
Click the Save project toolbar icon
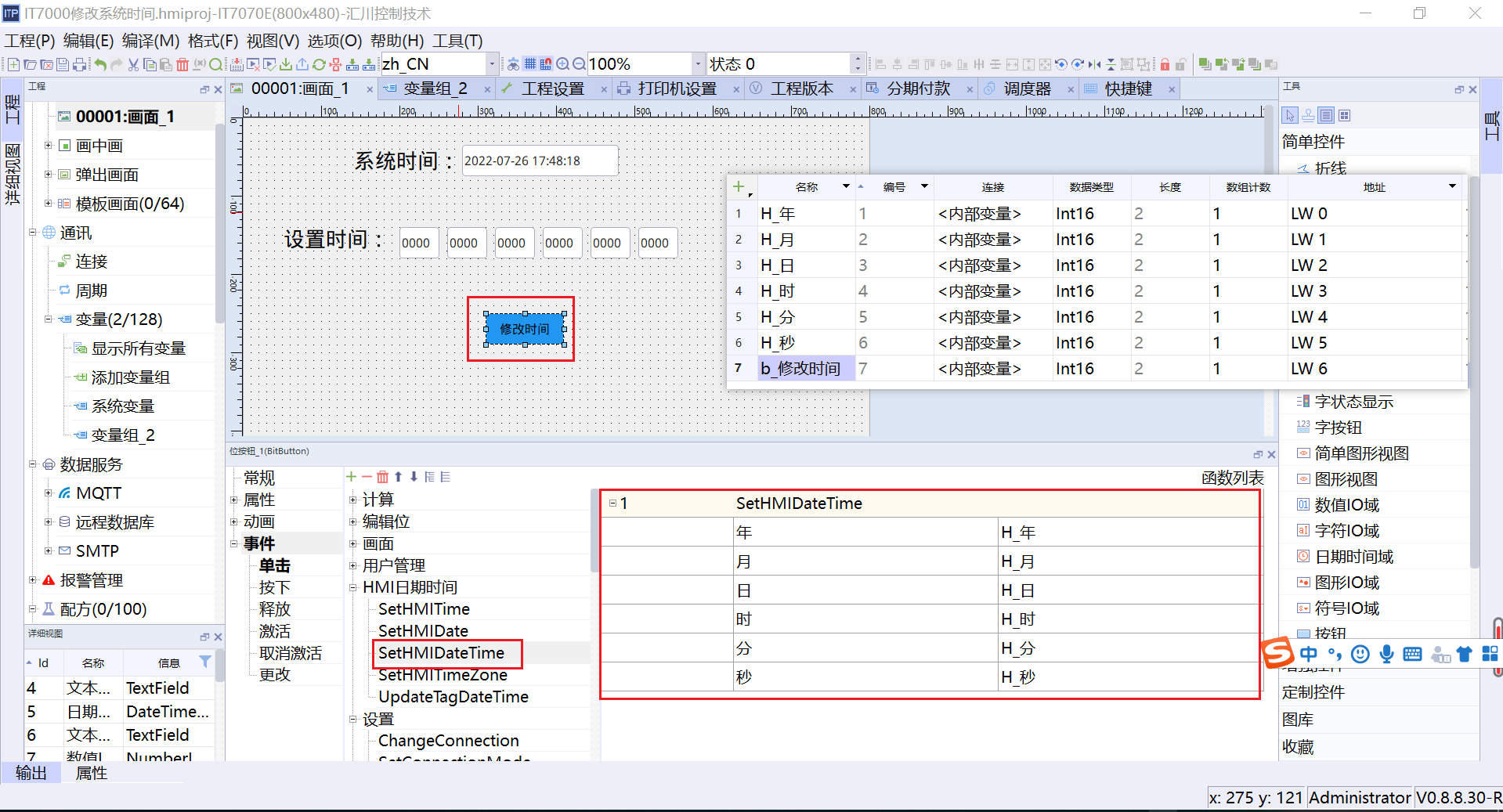pos(63,64)
